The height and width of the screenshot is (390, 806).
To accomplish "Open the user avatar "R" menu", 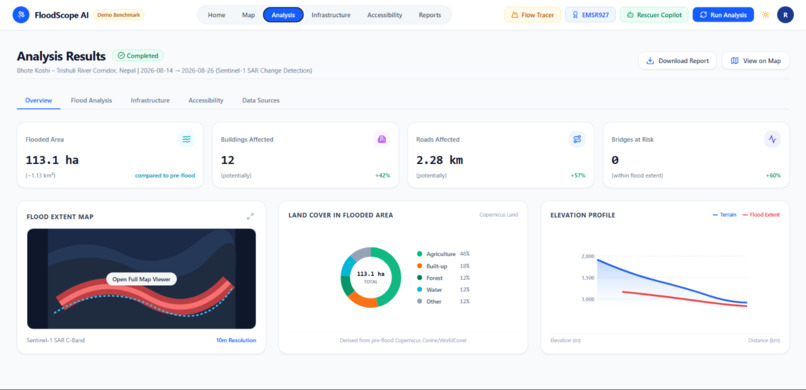I will (x=785, y=15).
